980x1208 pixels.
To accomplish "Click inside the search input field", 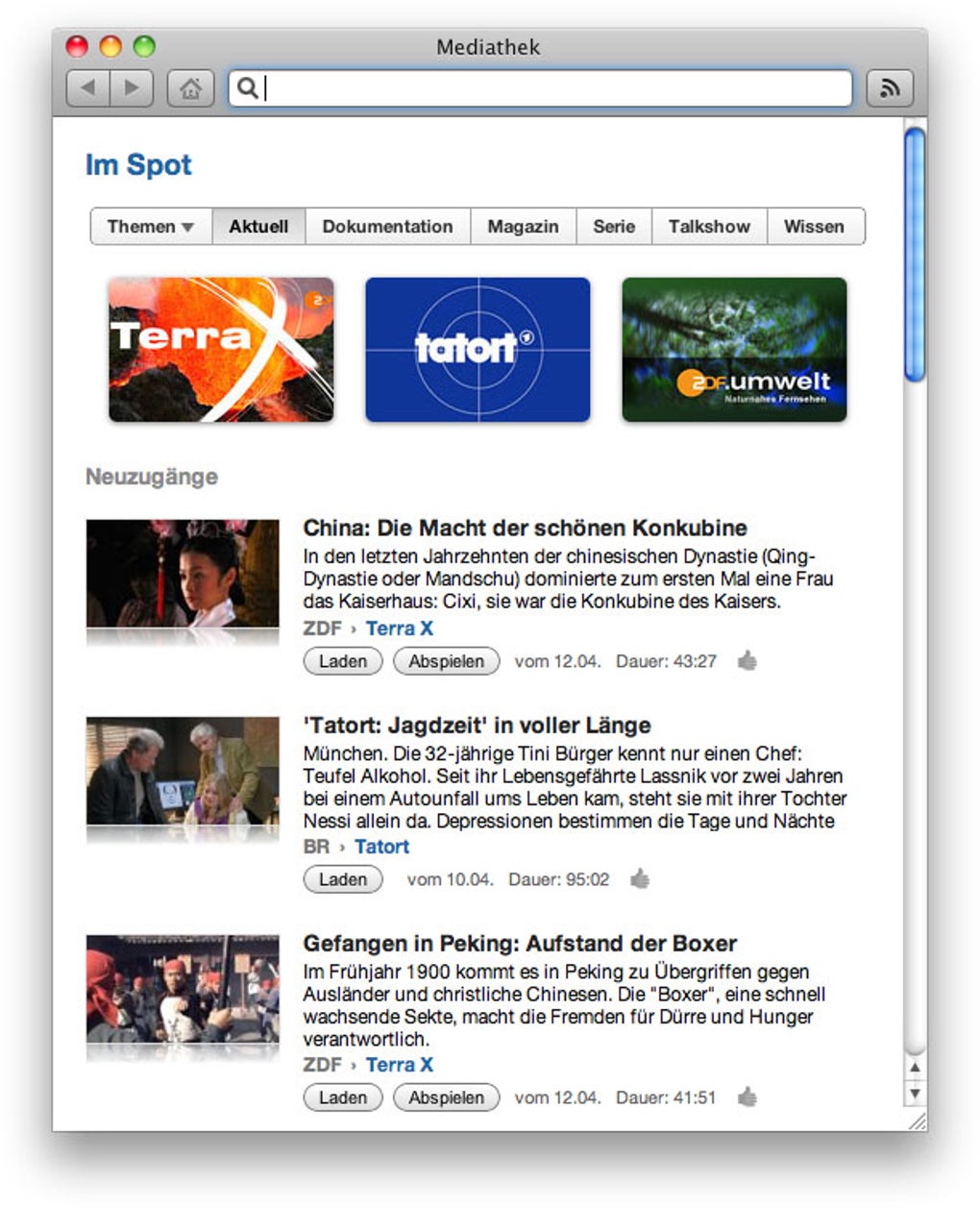I will tap(540, 88).
